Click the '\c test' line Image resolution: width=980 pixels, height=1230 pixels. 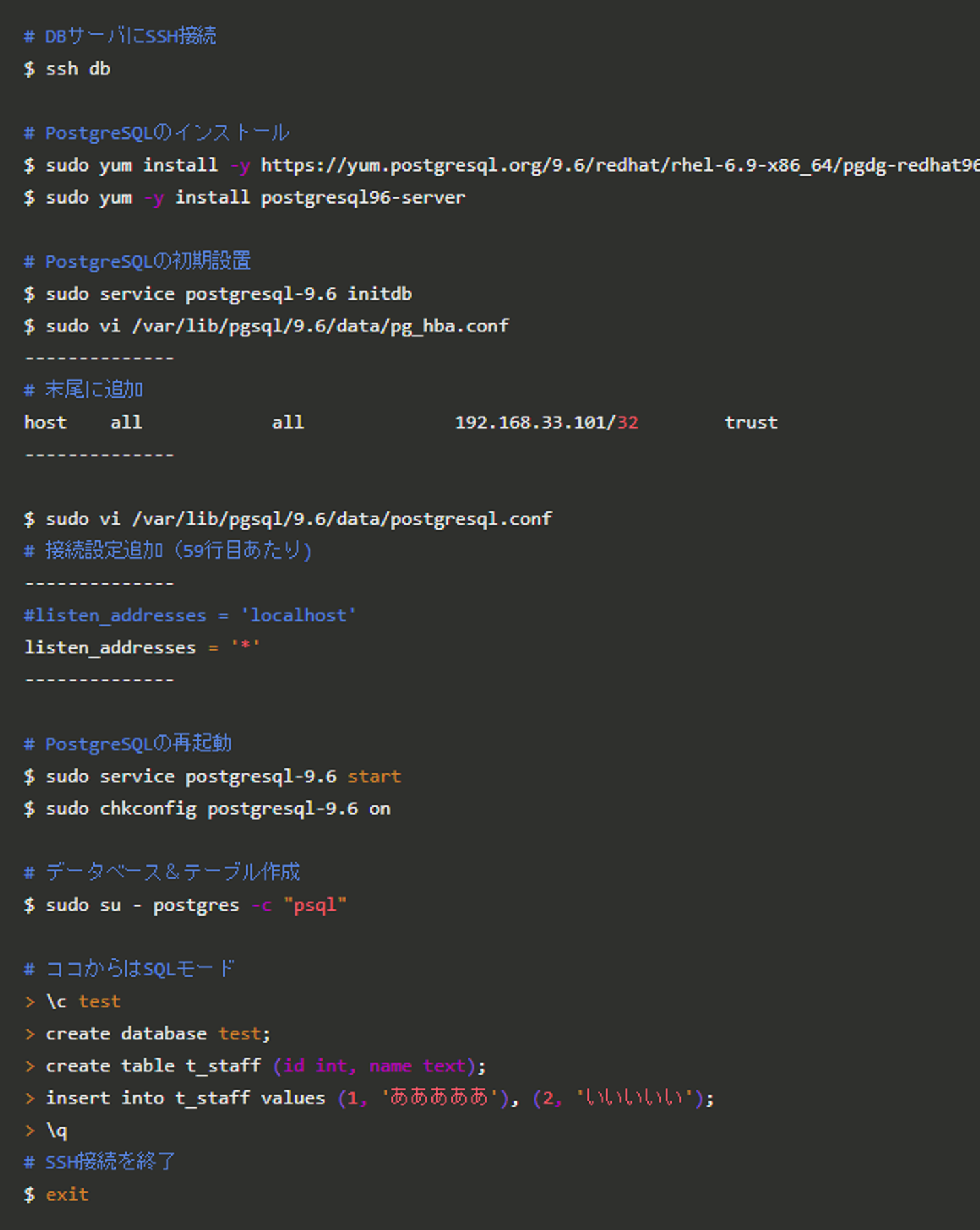point(83,1001)
